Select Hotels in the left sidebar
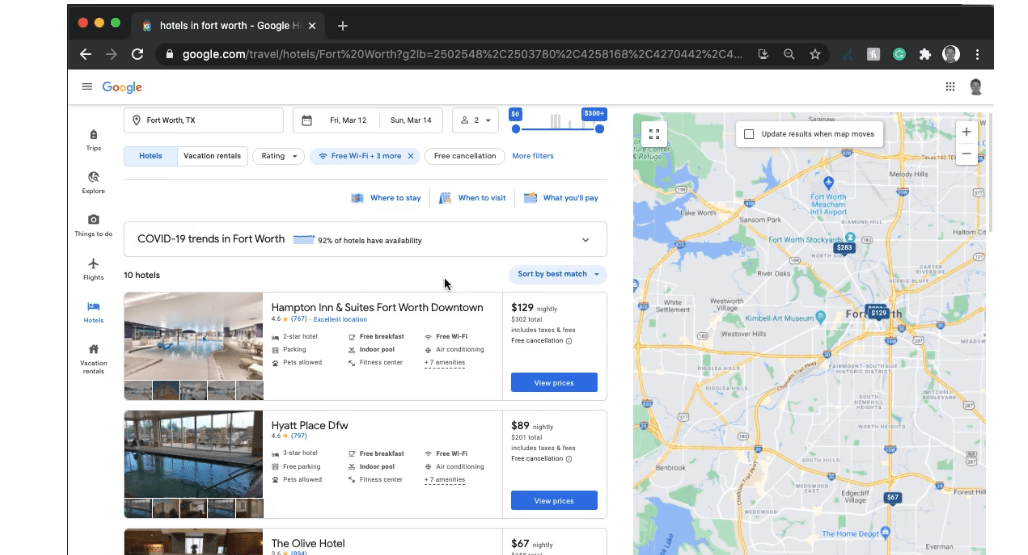Image resolution: width=1028 pixels, height=555 pixels. (x=94, y=312)
